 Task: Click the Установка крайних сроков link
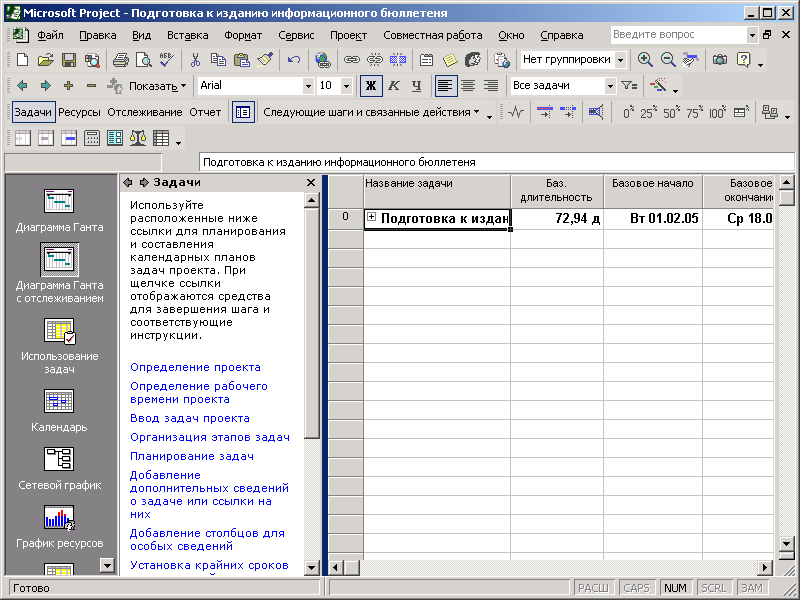pos(209,565)
